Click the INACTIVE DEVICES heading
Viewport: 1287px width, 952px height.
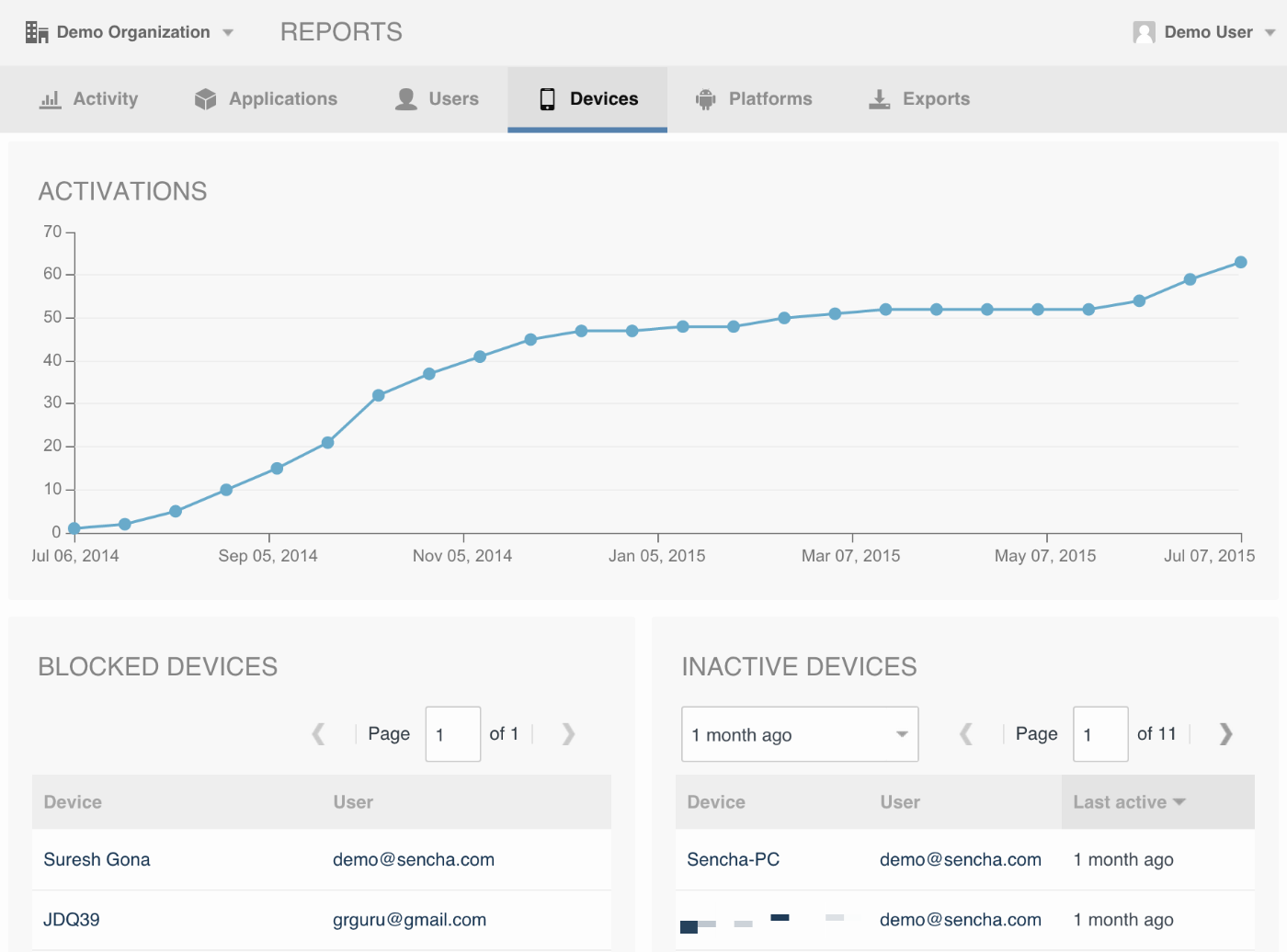(x=799, y=667)
